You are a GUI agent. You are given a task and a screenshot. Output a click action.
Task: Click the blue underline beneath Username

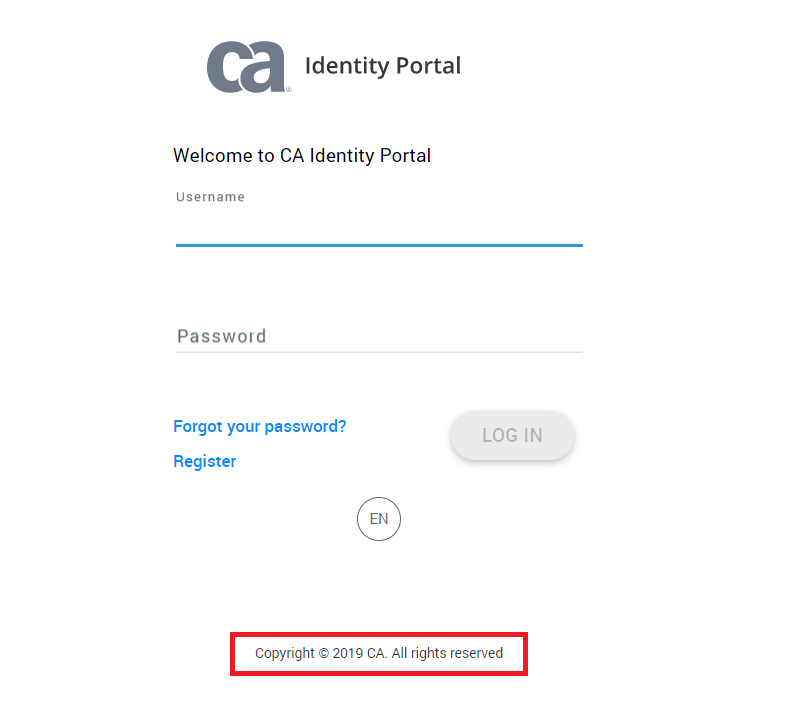[379, 244]
